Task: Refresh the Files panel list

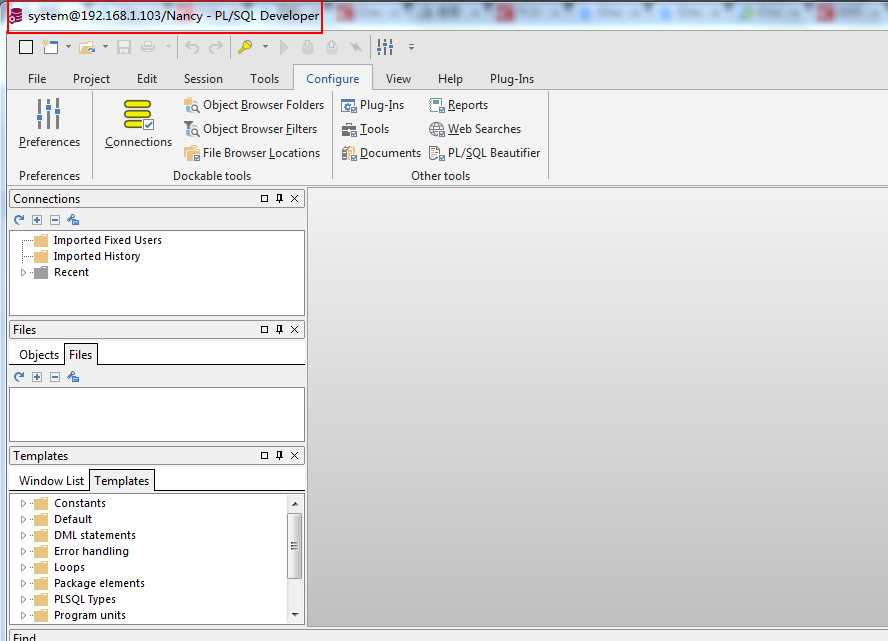Action: click(x=19, y=377)
